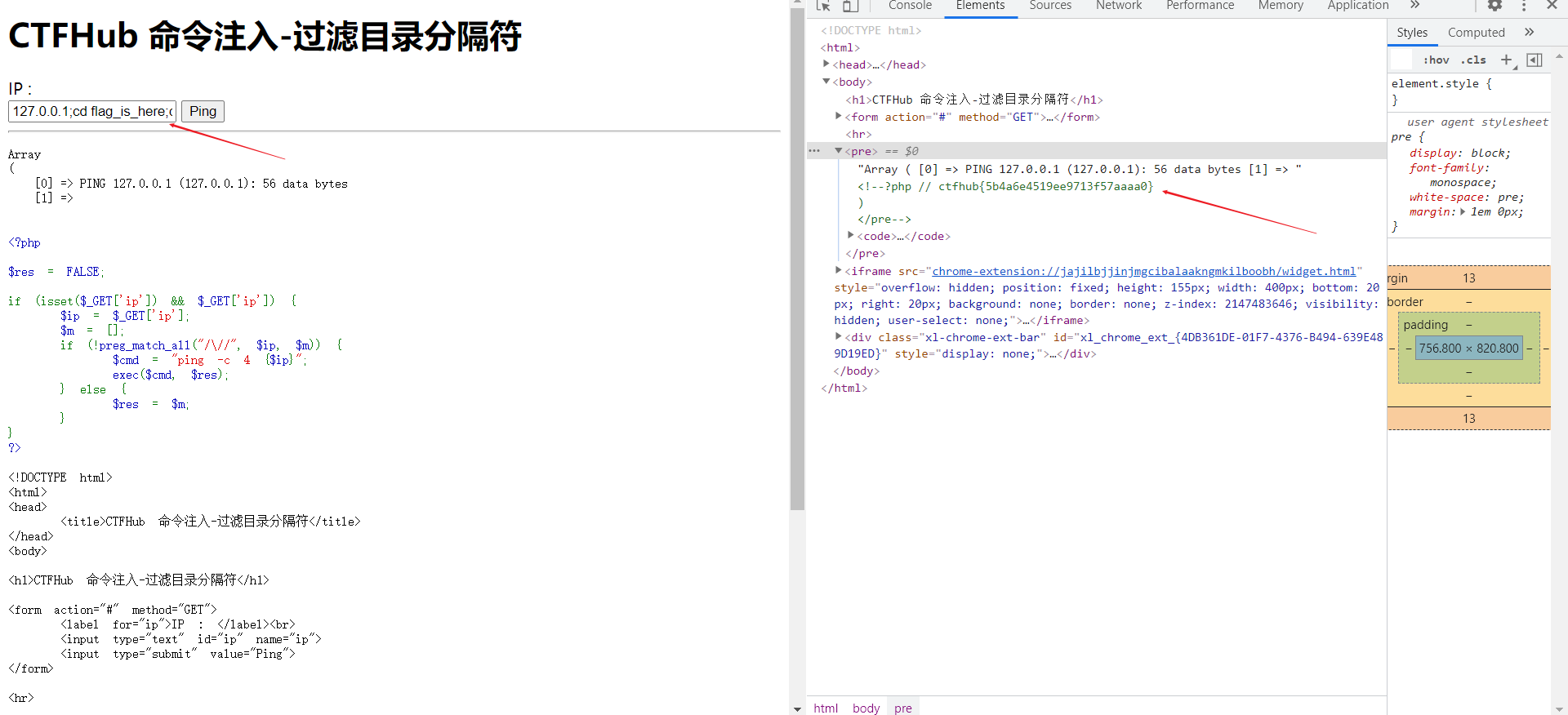Open DevTools three-dot customize menu
1568x715 pixels.
[x=1524, y=6]
